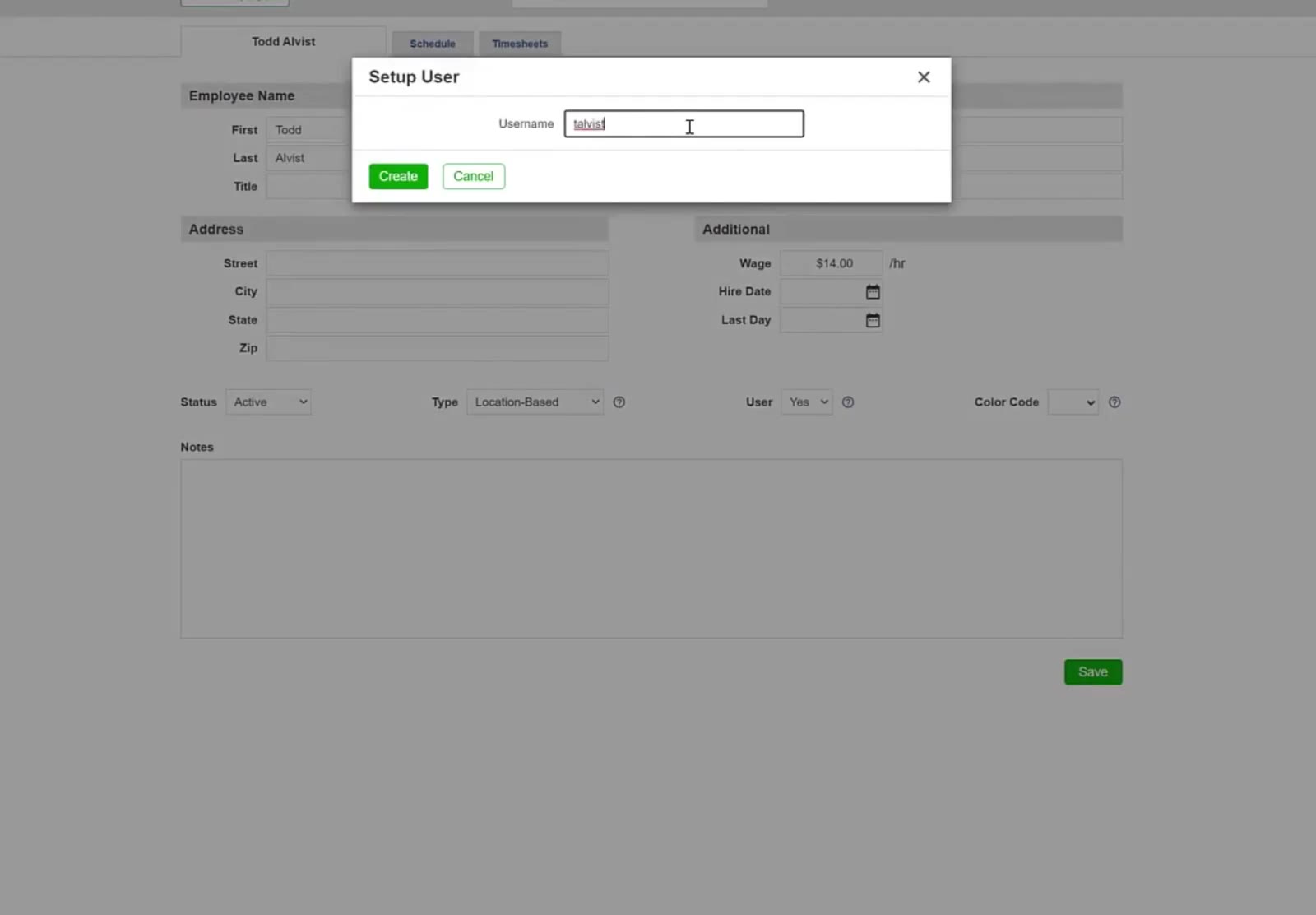The height and width of the screenshot is (915, 1316).
Task: Open the Status dropdown set to Active
Action: [268, 402]
